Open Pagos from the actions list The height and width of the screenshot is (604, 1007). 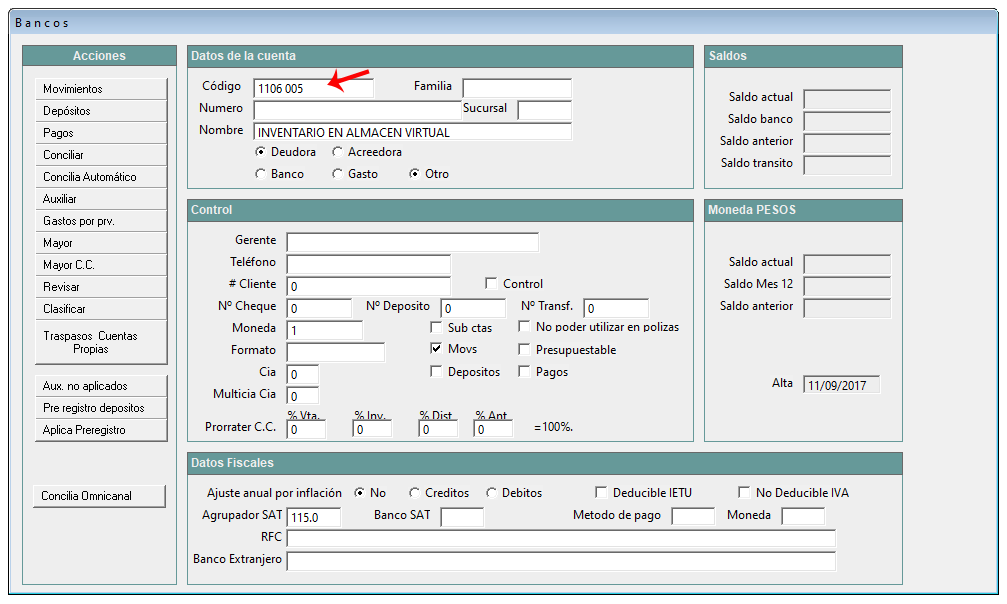(101, 132)
